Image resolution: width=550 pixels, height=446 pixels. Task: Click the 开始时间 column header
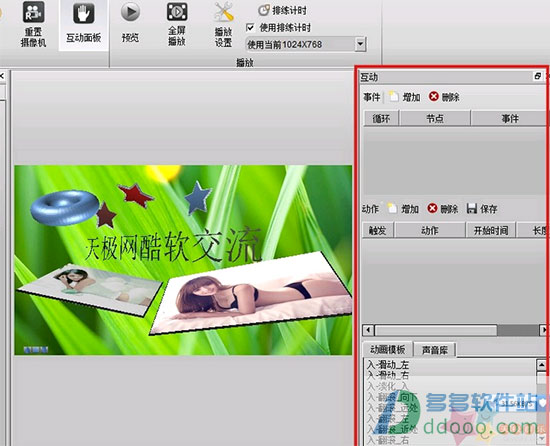point(491,230)
